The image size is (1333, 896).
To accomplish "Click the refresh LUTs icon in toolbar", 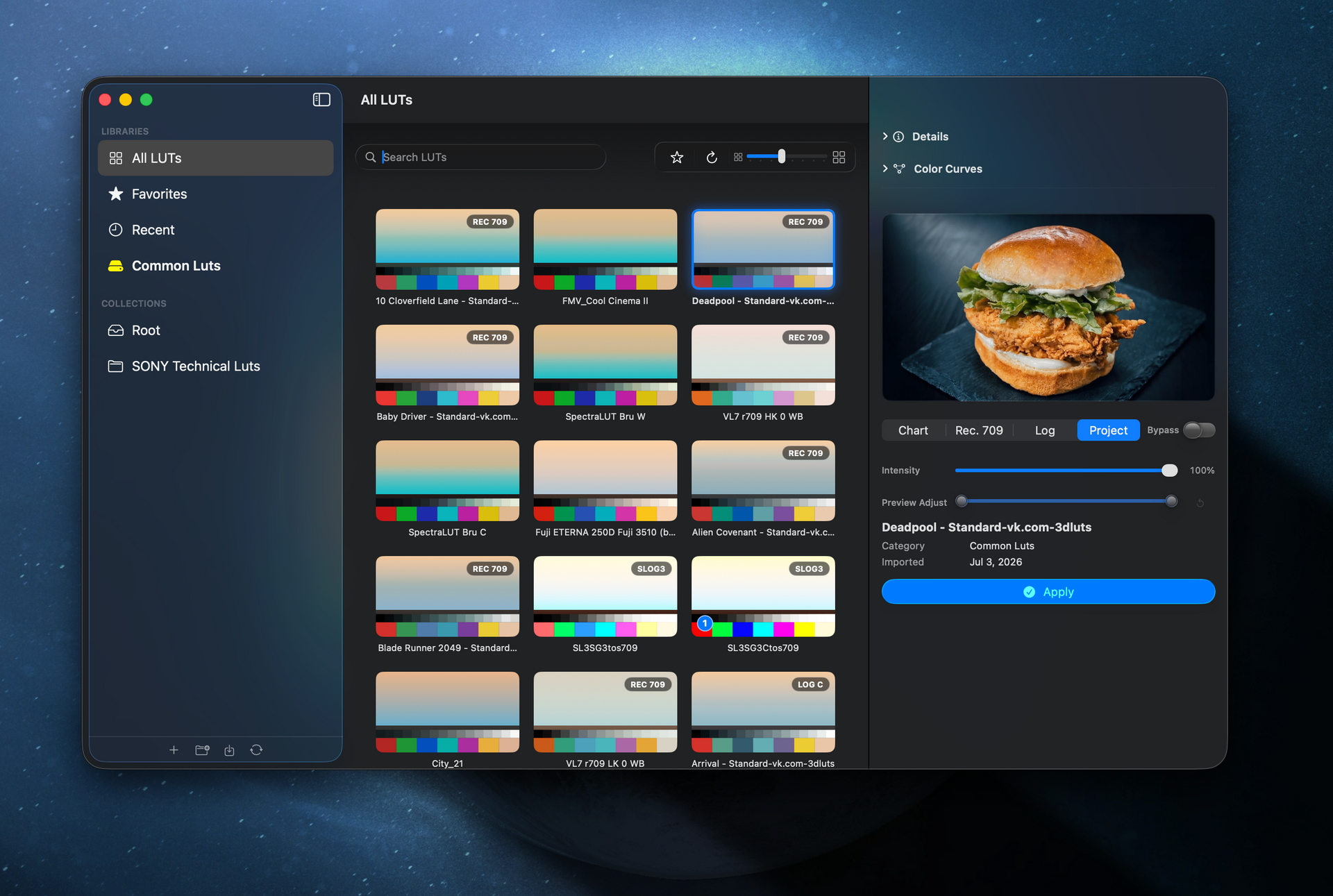I will click(x=712, y=158).
